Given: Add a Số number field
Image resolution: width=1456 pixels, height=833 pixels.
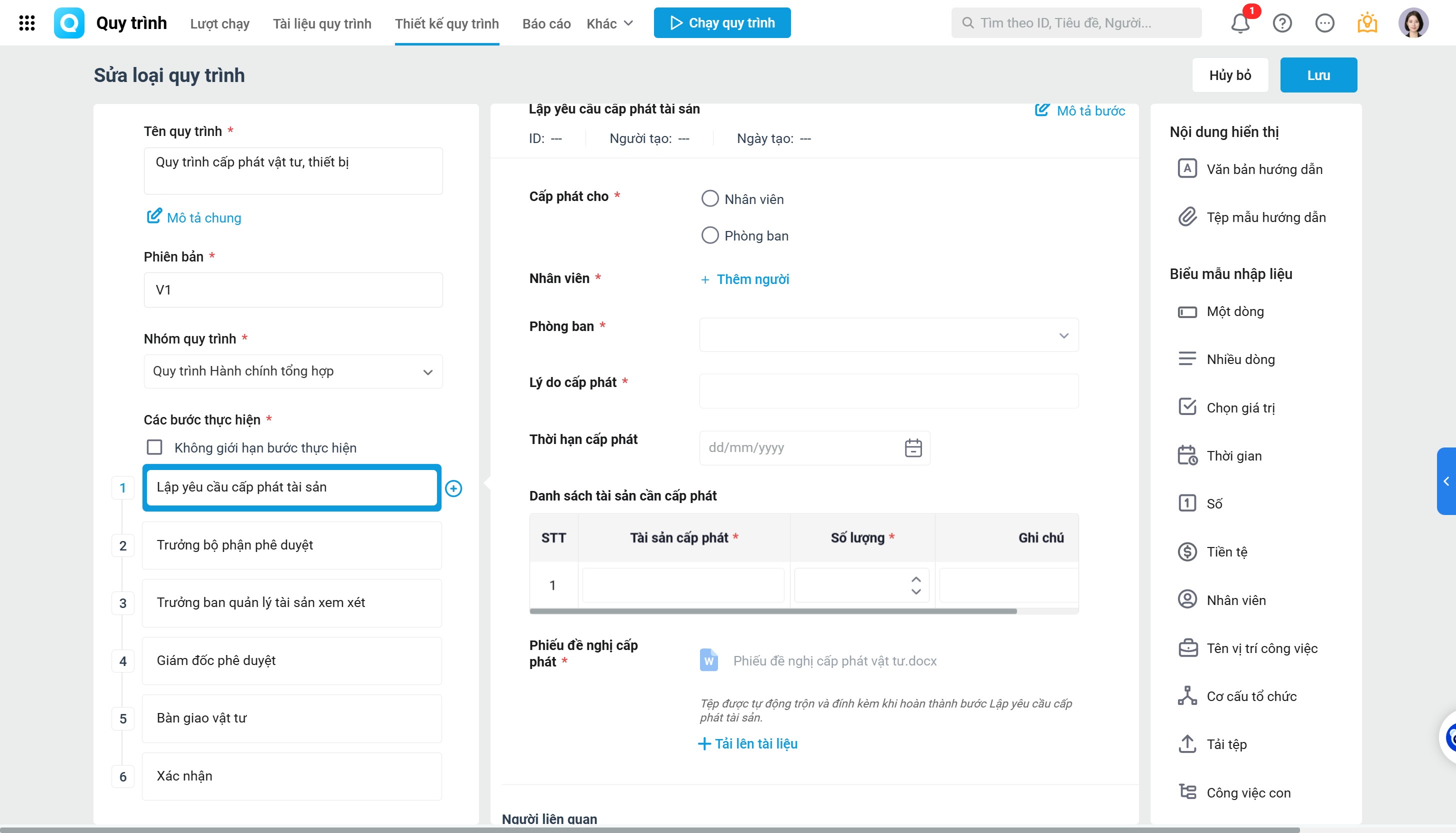Looking at the screenshot, I should pyautogui.click(x=1199, y=503).
